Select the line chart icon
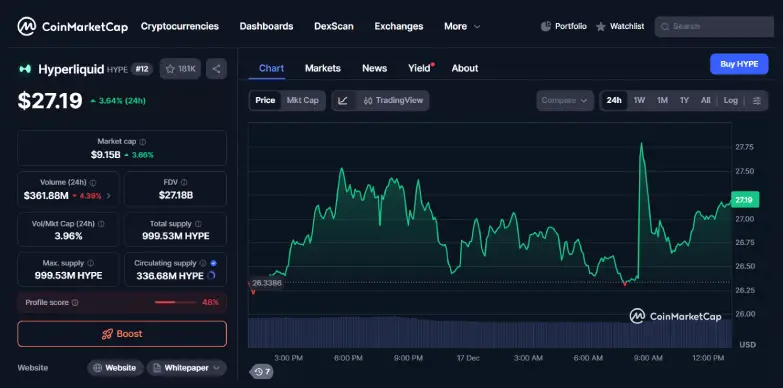 pos(343,100)
